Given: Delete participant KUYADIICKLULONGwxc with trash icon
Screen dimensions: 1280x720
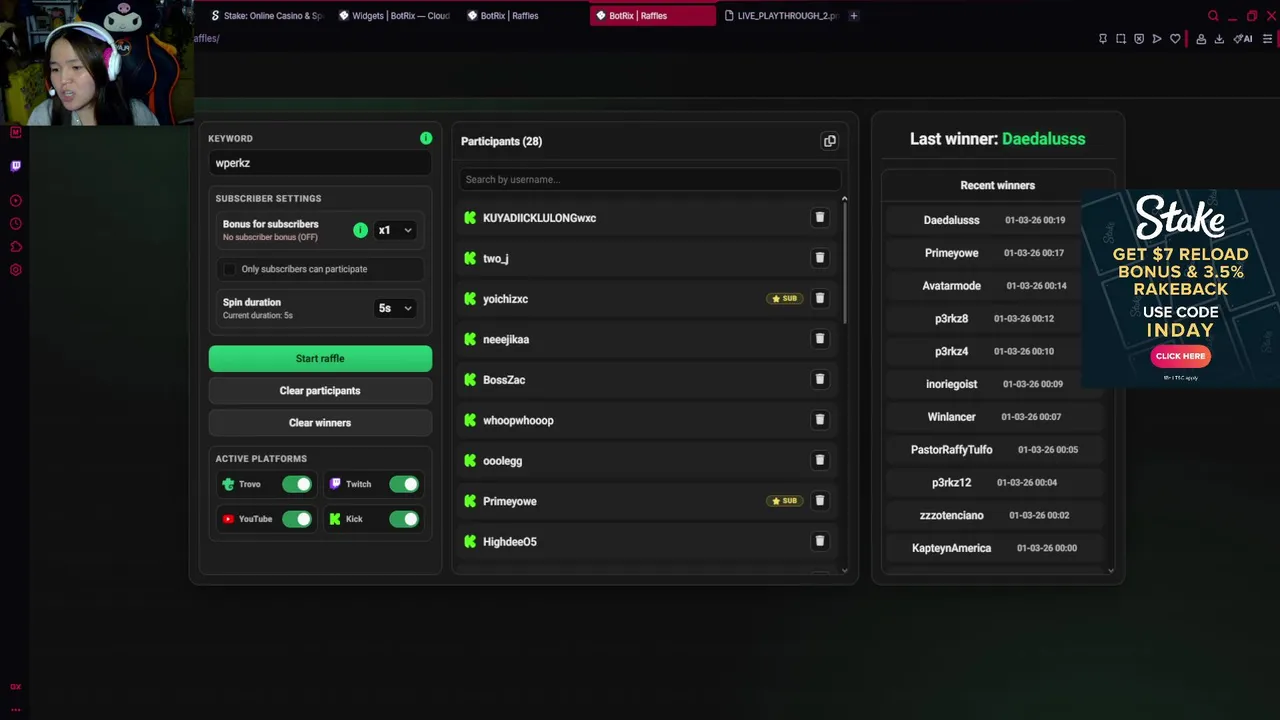Looking at the screenshot, I should [x=819, y=218].
